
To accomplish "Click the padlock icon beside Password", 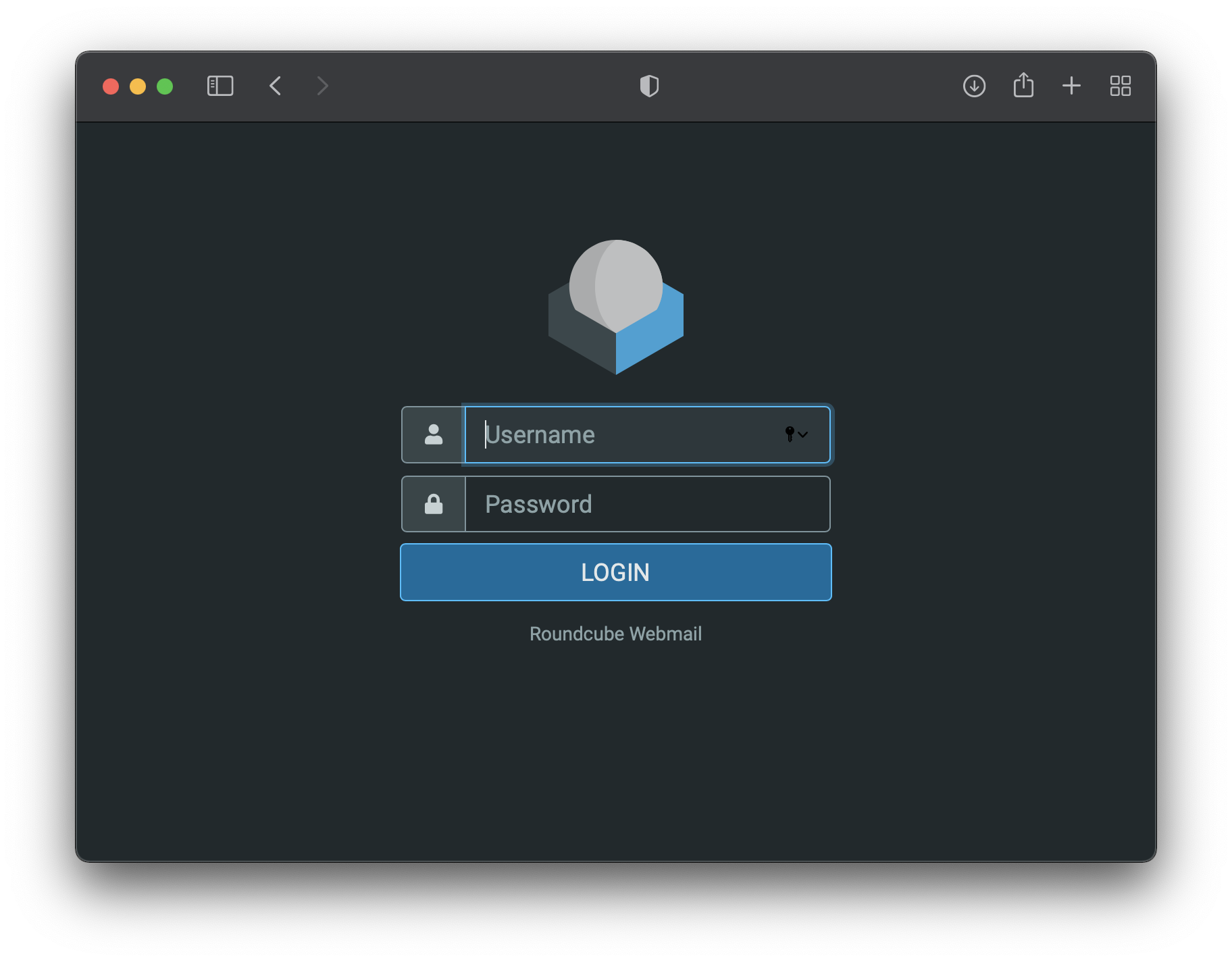I will 434,504.
